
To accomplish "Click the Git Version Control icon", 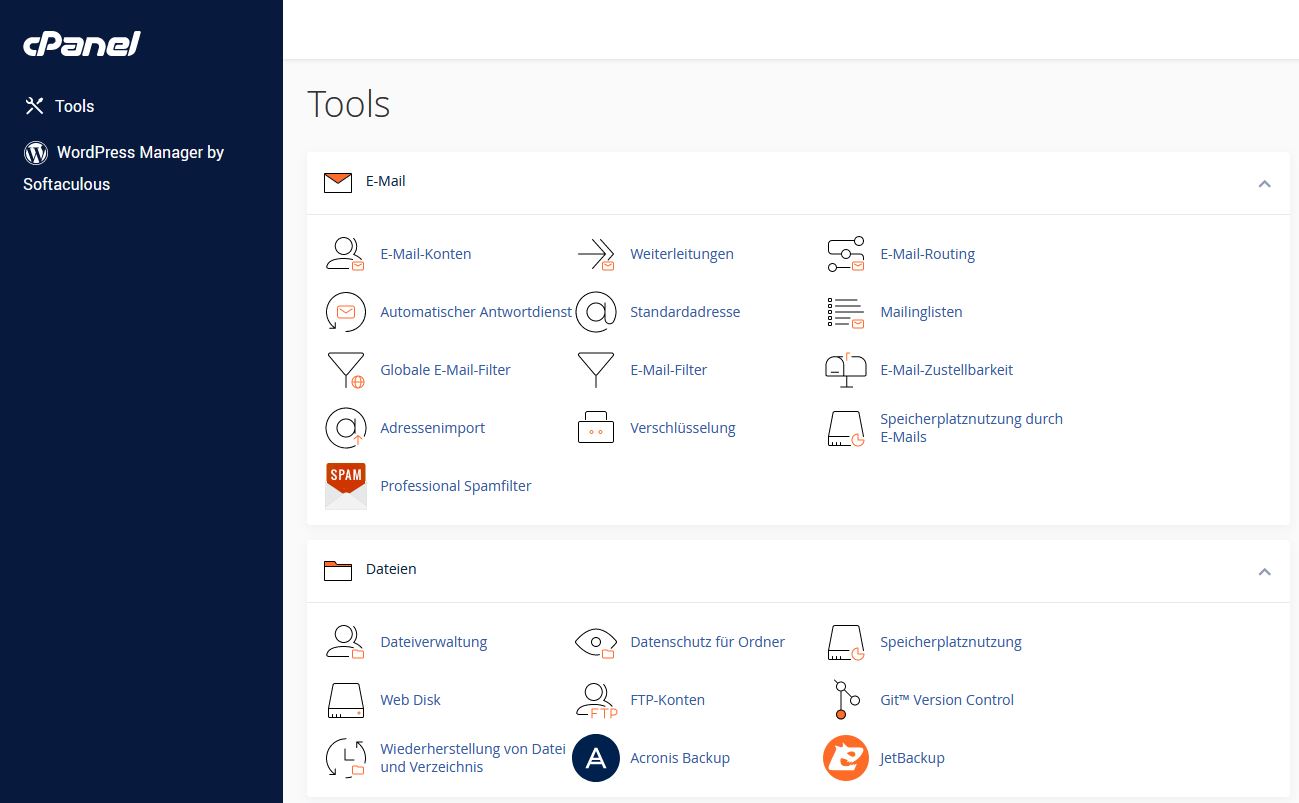I will point(845,700).
